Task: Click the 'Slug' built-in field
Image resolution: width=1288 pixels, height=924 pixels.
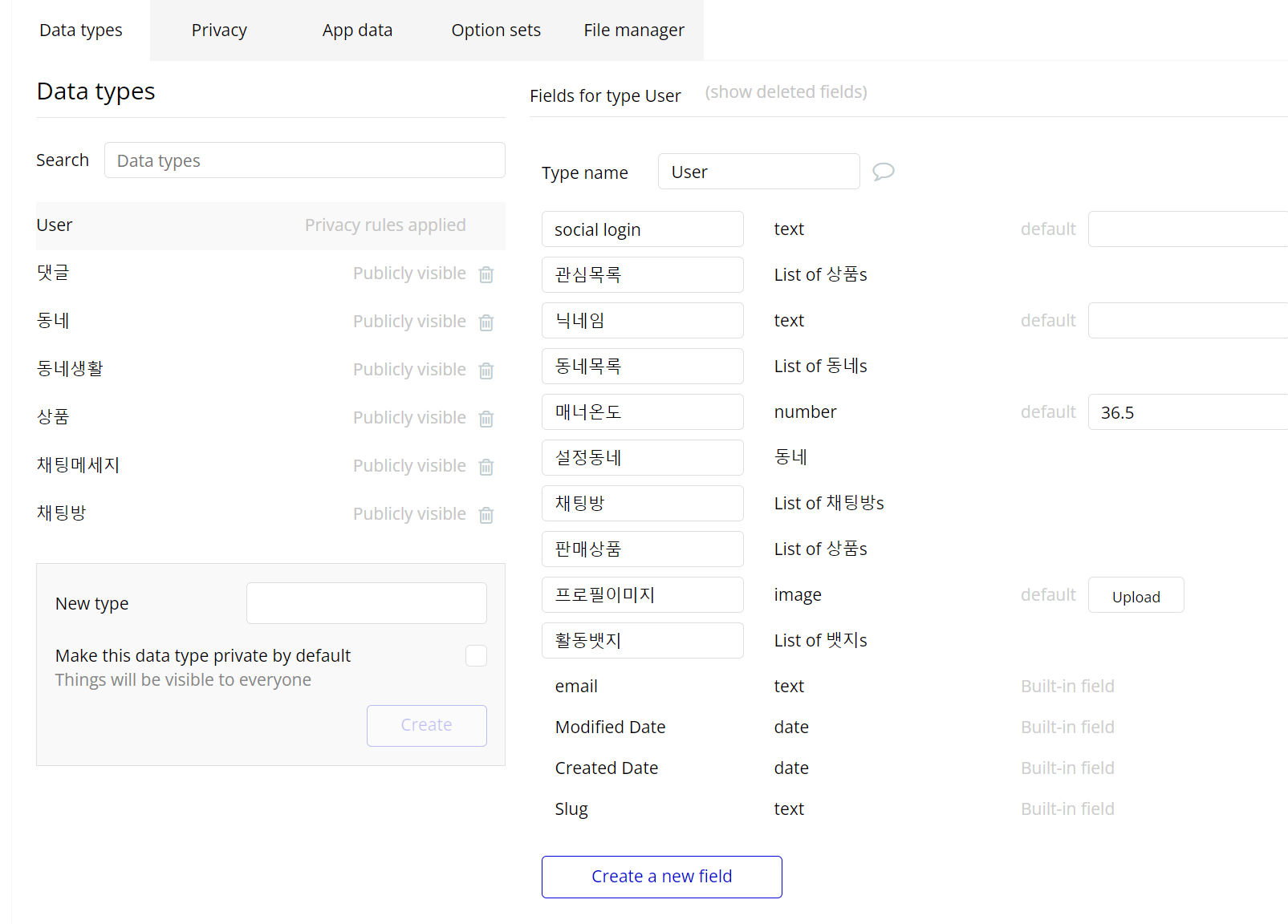Action: coord(571,809)
